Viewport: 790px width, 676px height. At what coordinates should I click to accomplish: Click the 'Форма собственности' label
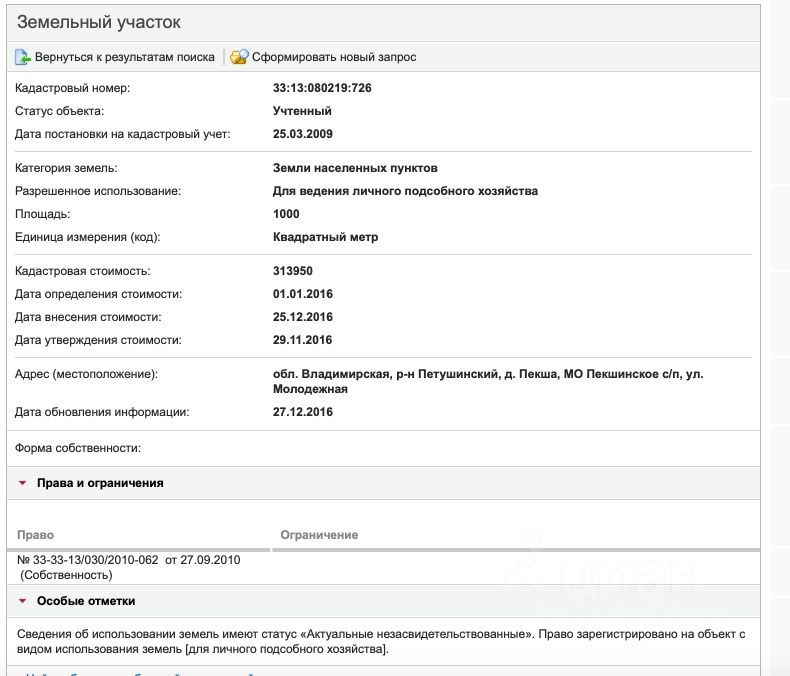coord(78,448)
